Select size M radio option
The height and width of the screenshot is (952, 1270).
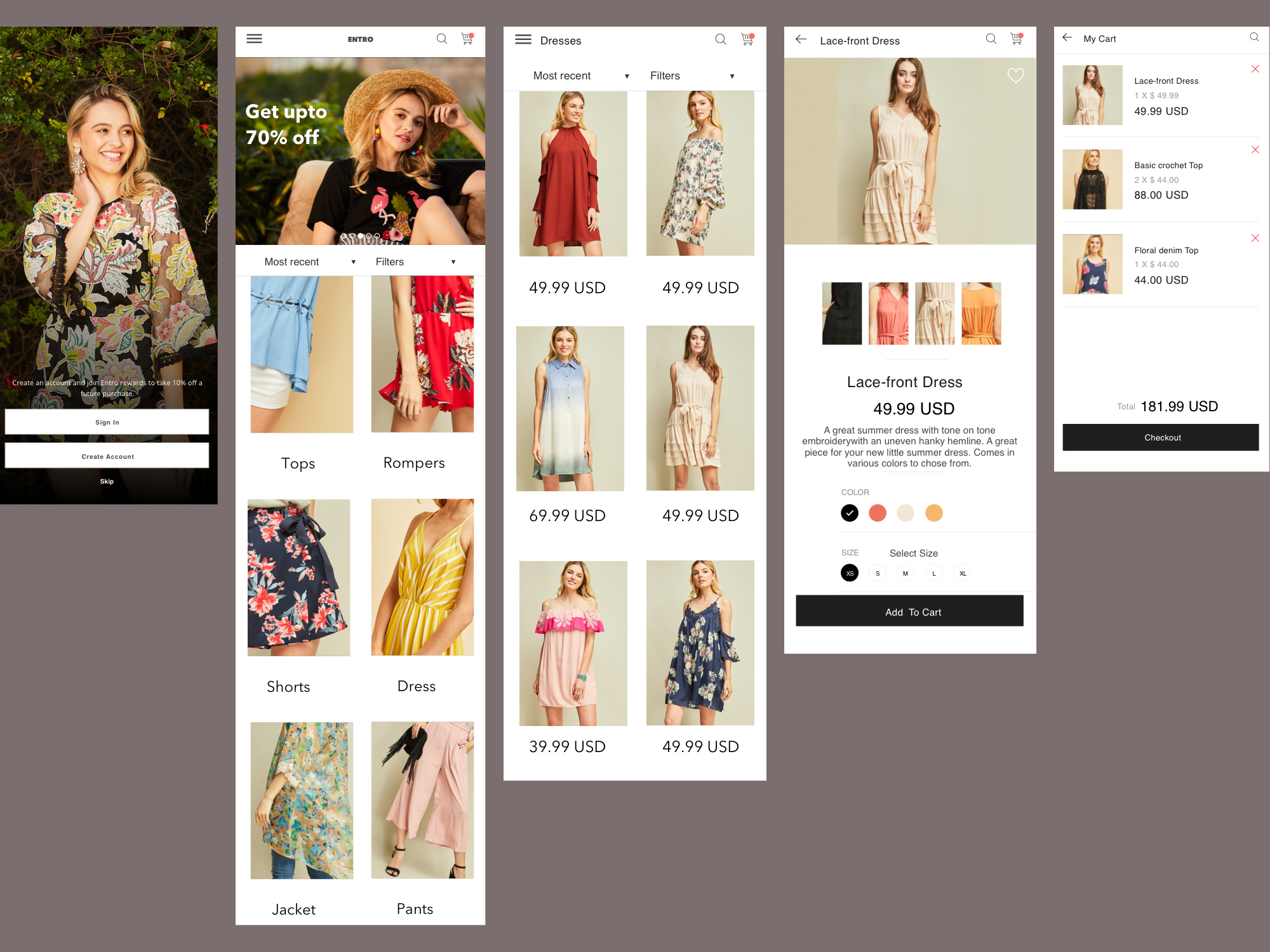coord(905,573)
